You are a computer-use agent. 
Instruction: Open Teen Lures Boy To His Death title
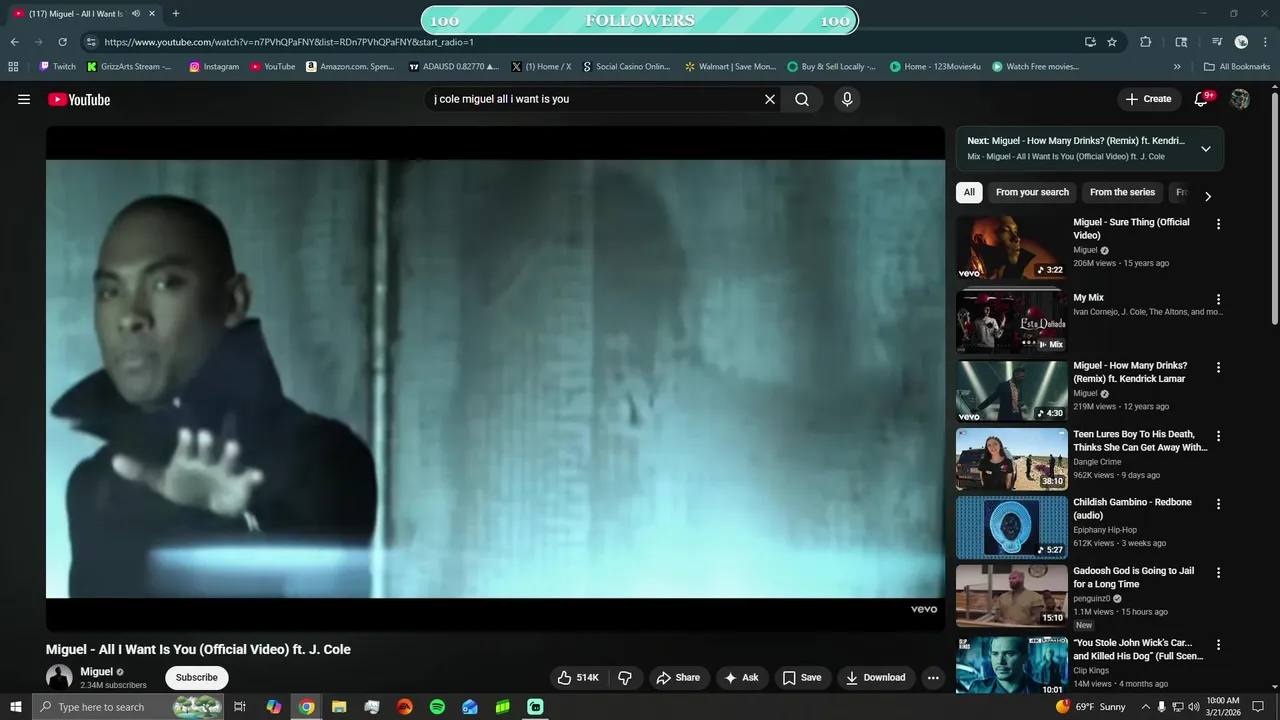tap(1140, 441)
